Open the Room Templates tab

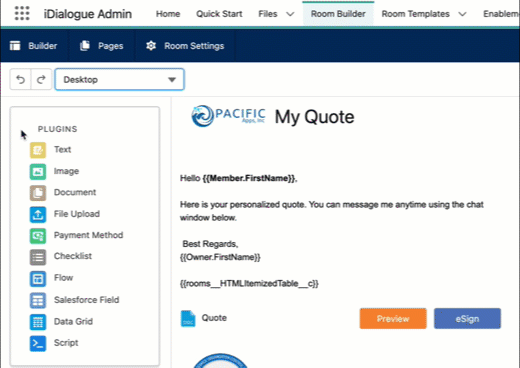[x=415, y=14]
